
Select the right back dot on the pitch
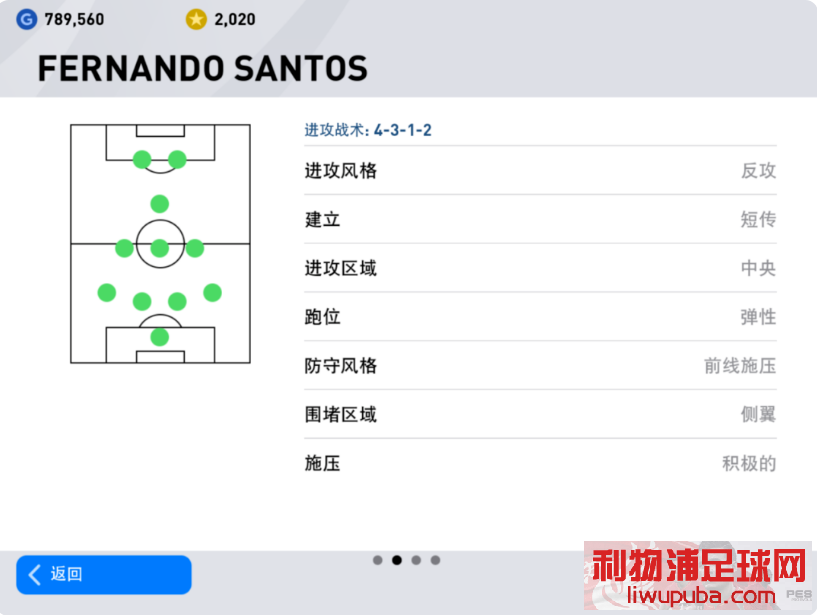212,292
